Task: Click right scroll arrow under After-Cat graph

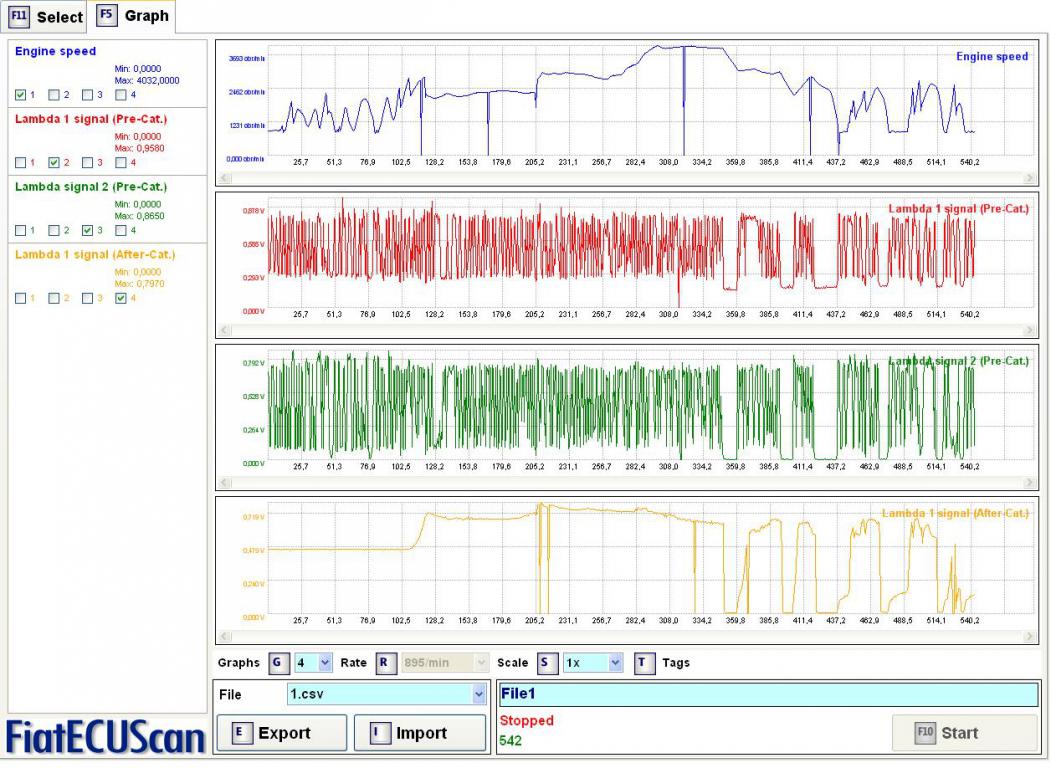Action: tap(1030, 636)
